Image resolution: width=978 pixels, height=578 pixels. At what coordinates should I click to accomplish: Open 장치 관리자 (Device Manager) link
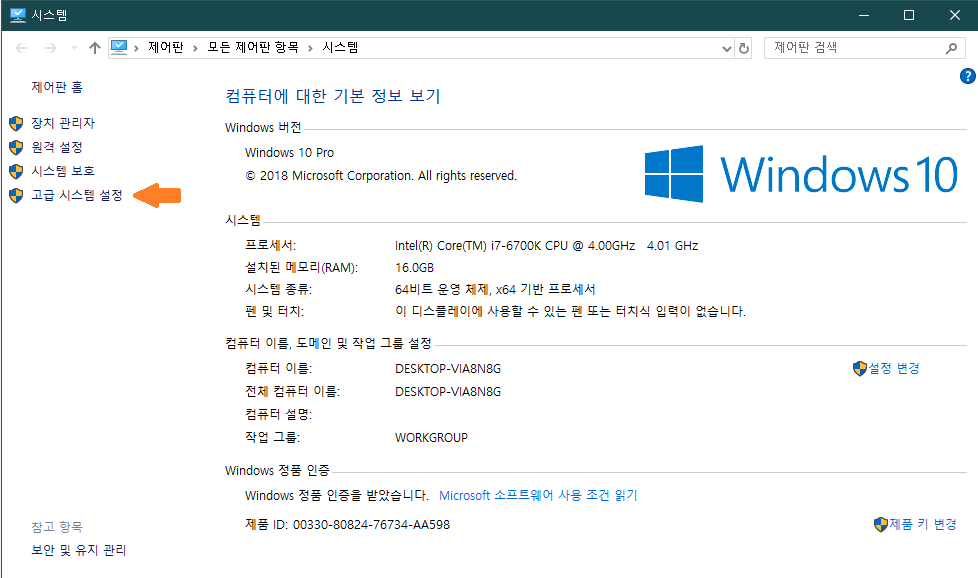pyautogui.click(x=63, y=123)
